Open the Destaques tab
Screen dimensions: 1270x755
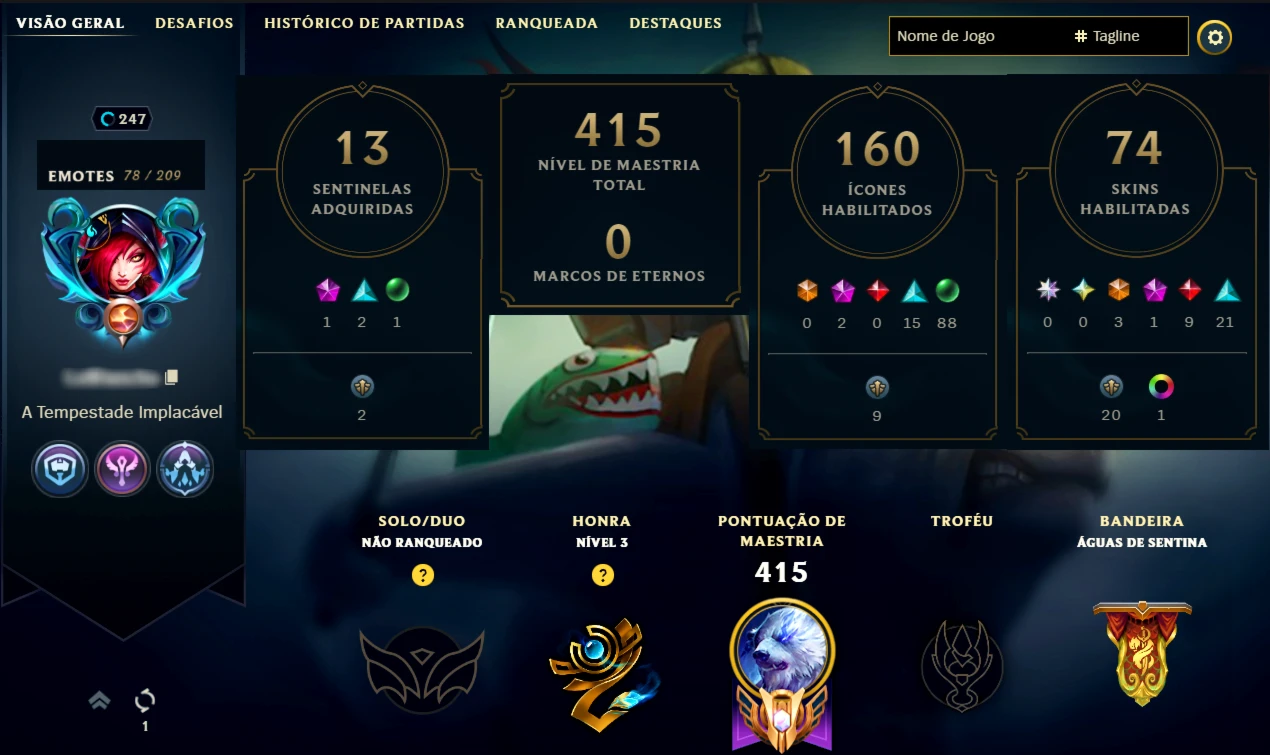pos(675,23)
